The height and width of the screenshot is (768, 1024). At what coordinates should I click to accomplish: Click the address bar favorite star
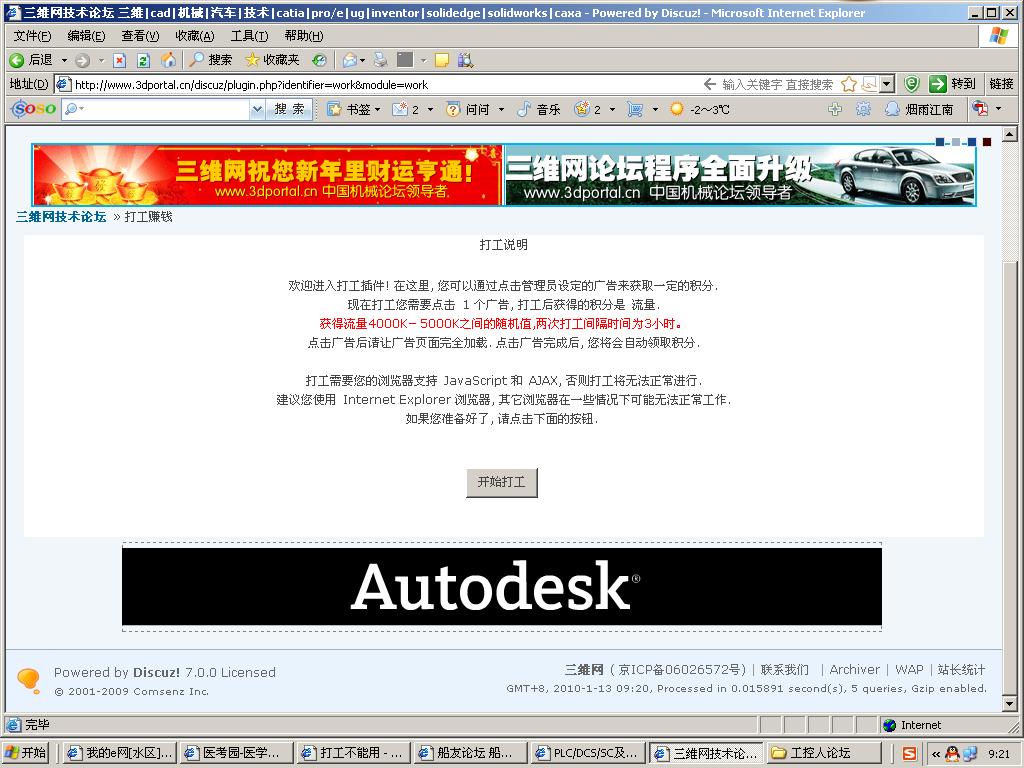click(x=849, y=84)
